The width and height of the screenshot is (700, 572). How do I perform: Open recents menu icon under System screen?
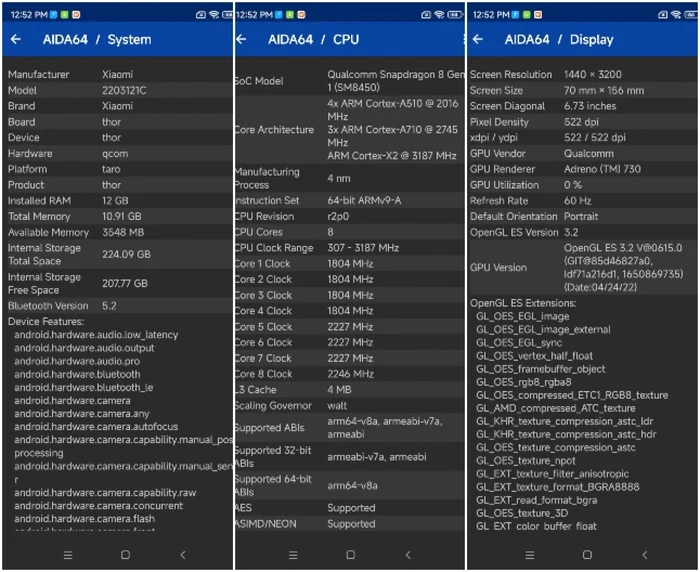(68, 554)
